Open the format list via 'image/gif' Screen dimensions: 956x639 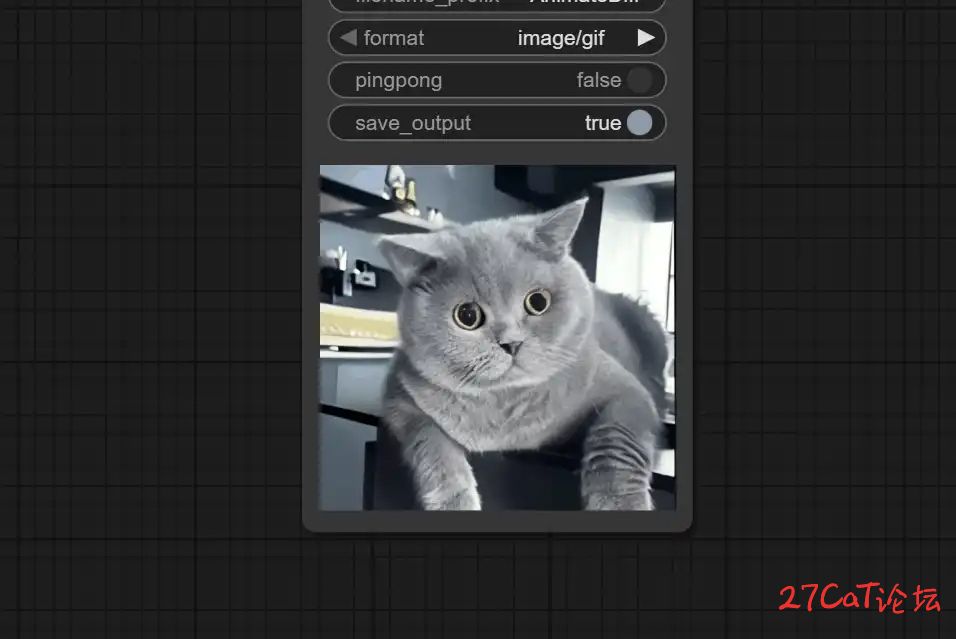(x=561, y=38)
